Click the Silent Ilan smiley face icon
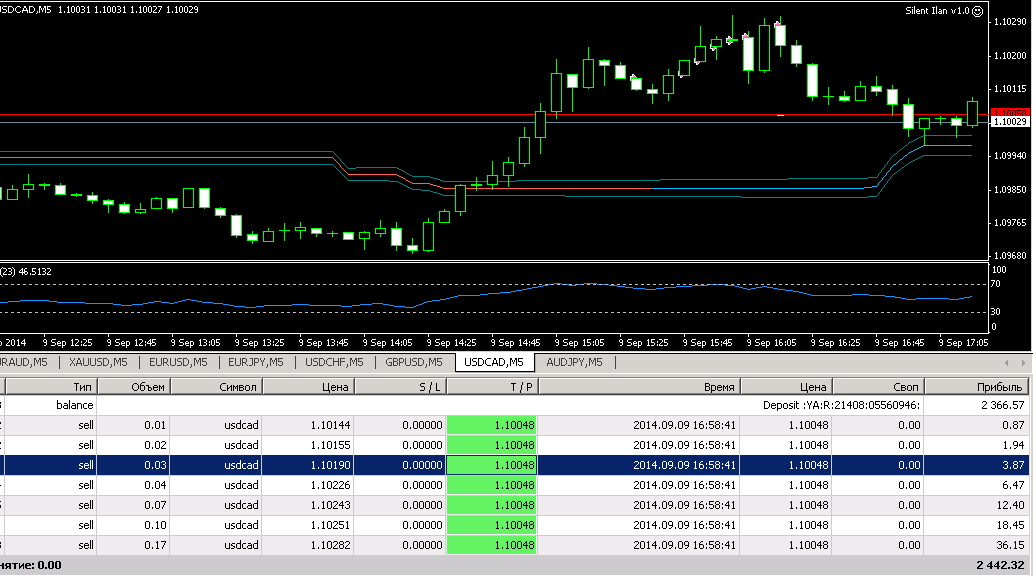 (x=978, y=11)
